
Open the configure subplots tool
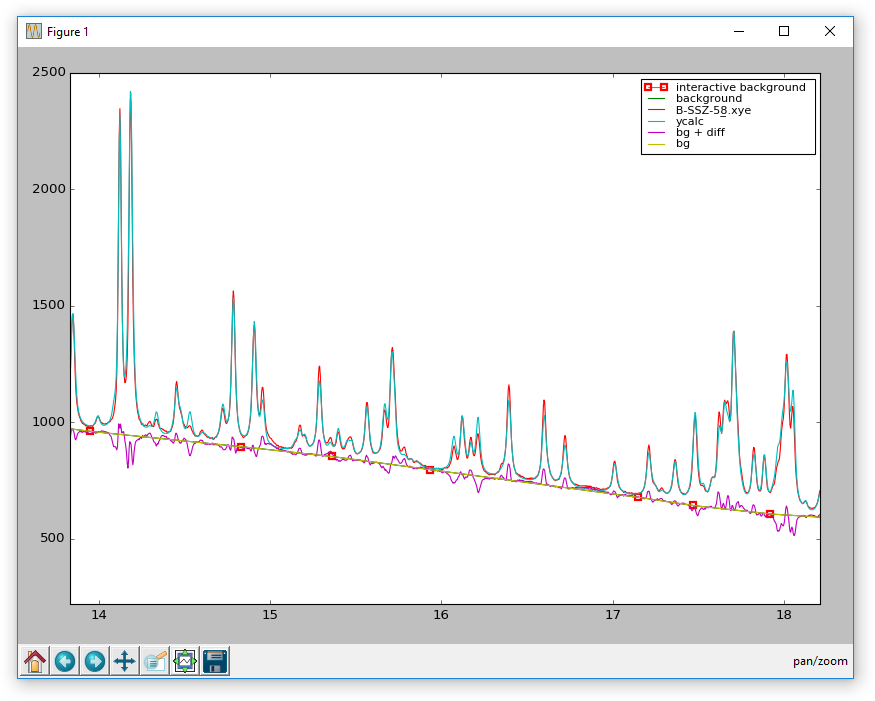(185, 661)
